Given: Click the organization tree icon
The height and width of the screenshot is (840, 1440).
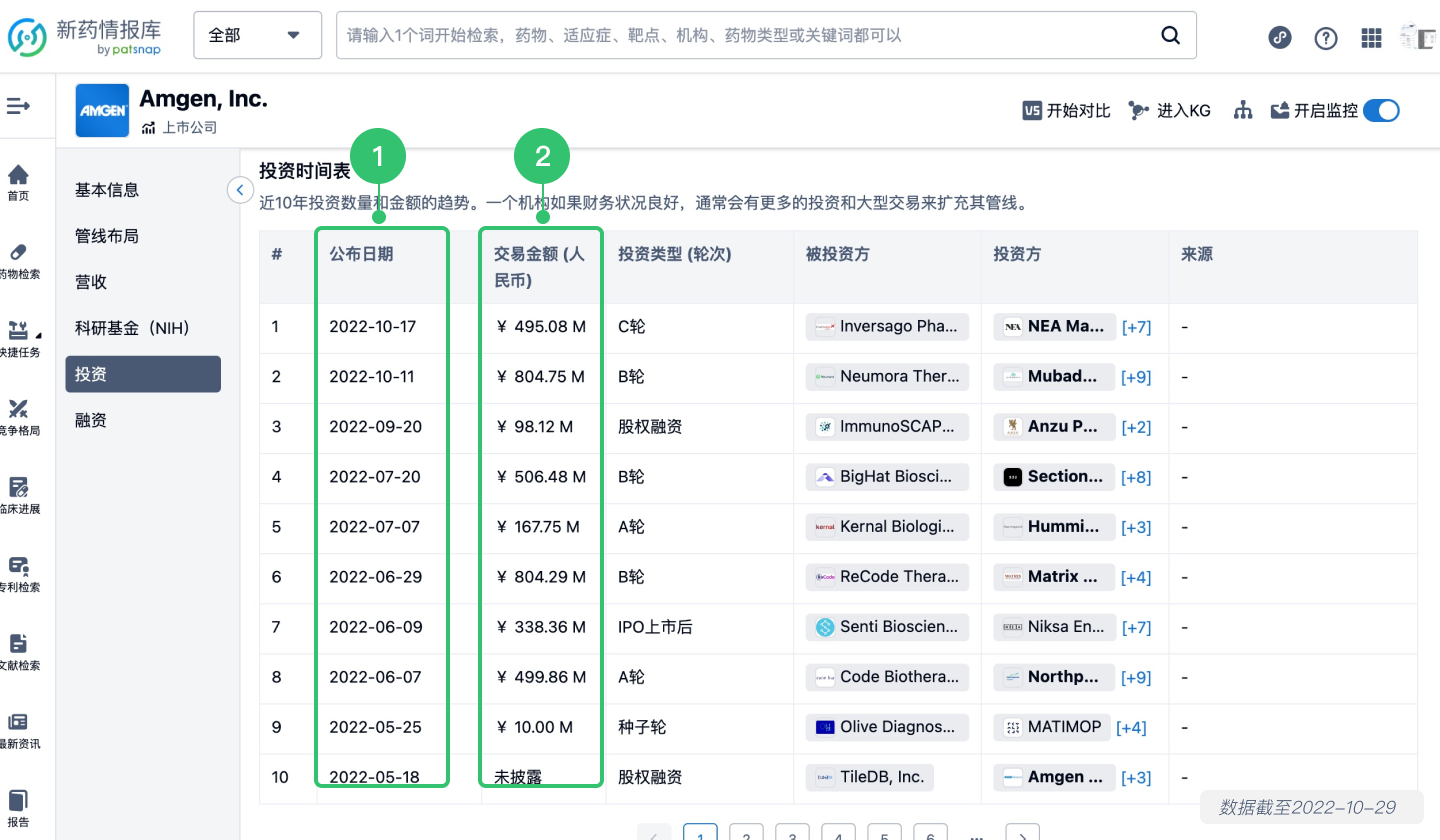Looking at the screenshot, I should tap(1243, 110).
